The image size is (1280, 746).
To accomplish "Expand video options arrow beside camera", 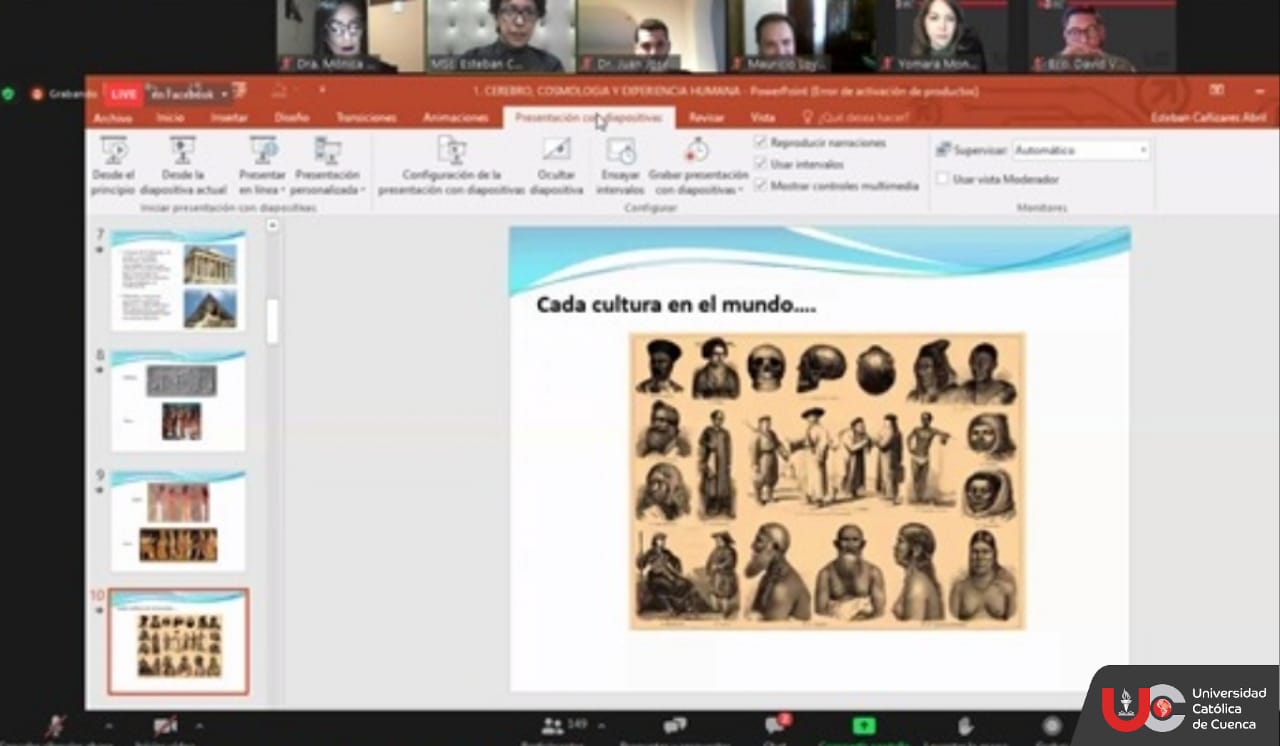I will [199, 725].
